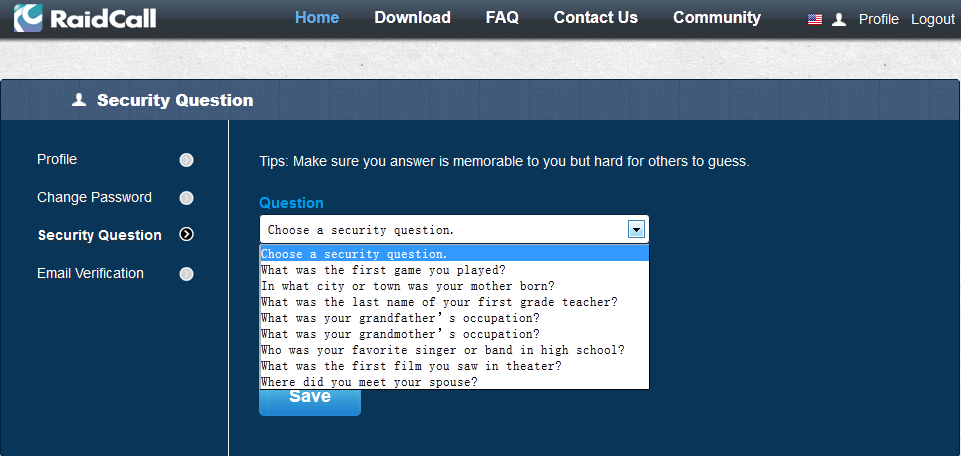
Task: Click the arrow icon beside Security Question
Action: point(186,235)
